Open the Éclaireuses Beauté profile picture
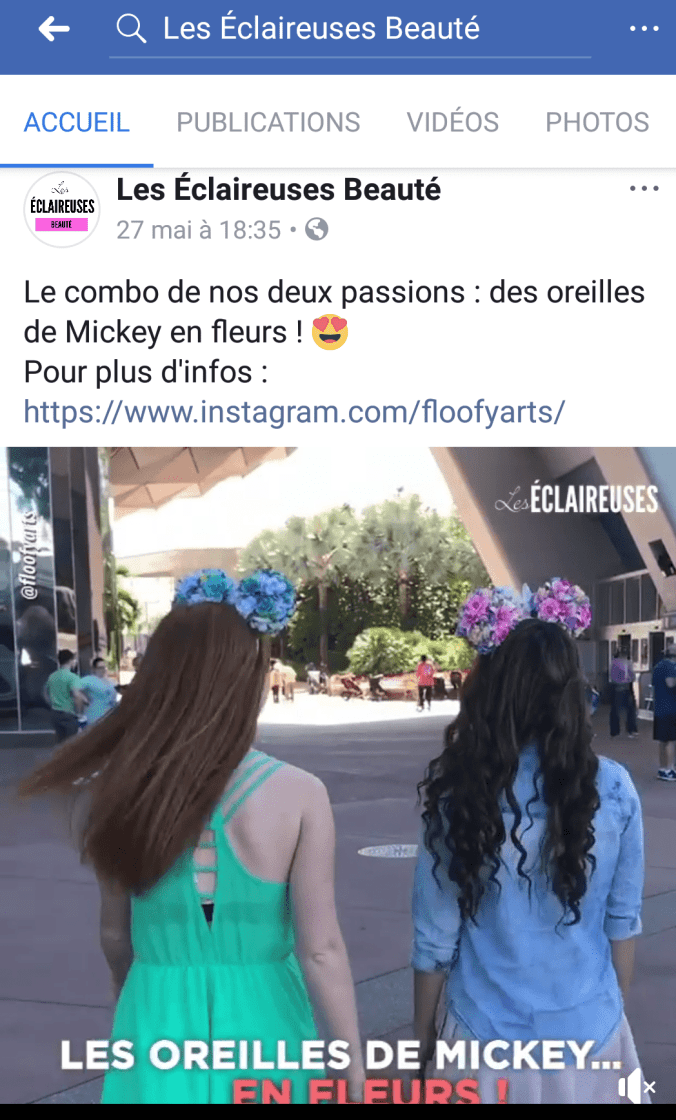 click(62, 210)
